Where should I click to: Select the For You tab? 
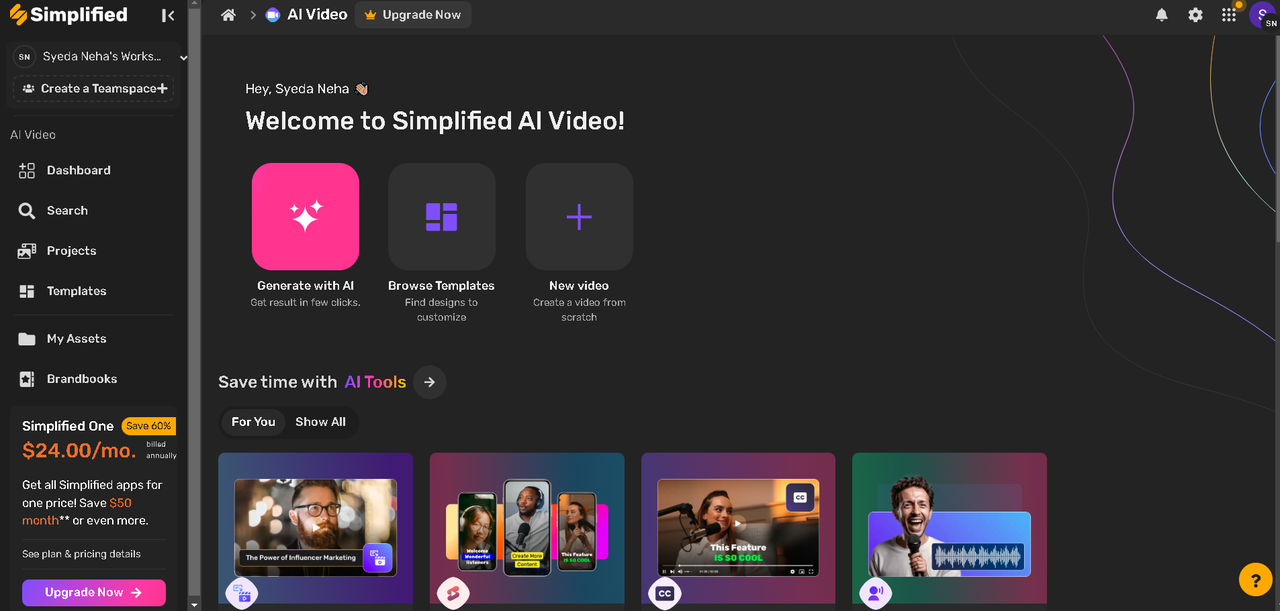coord(253,422)
